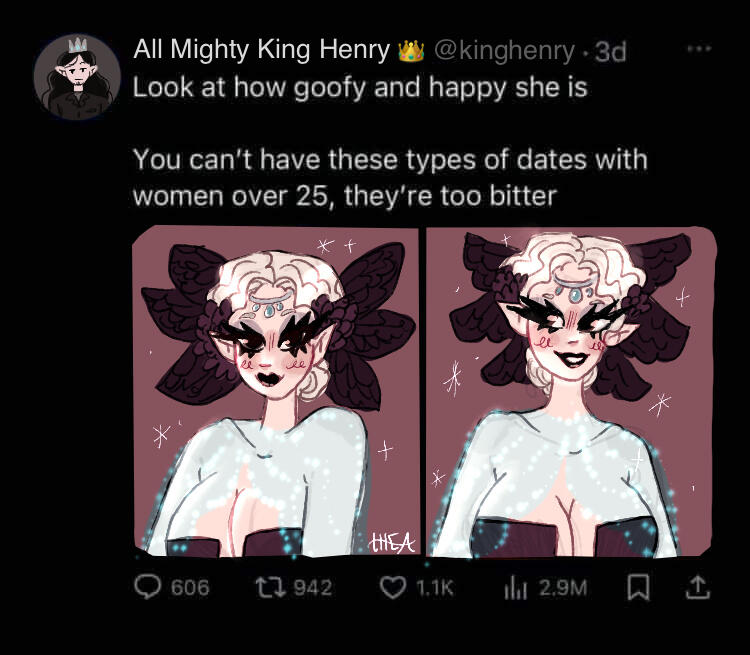750x655 pixels.
Task: Click the tweet text about goofy and happy
Action: pos(360,87)
